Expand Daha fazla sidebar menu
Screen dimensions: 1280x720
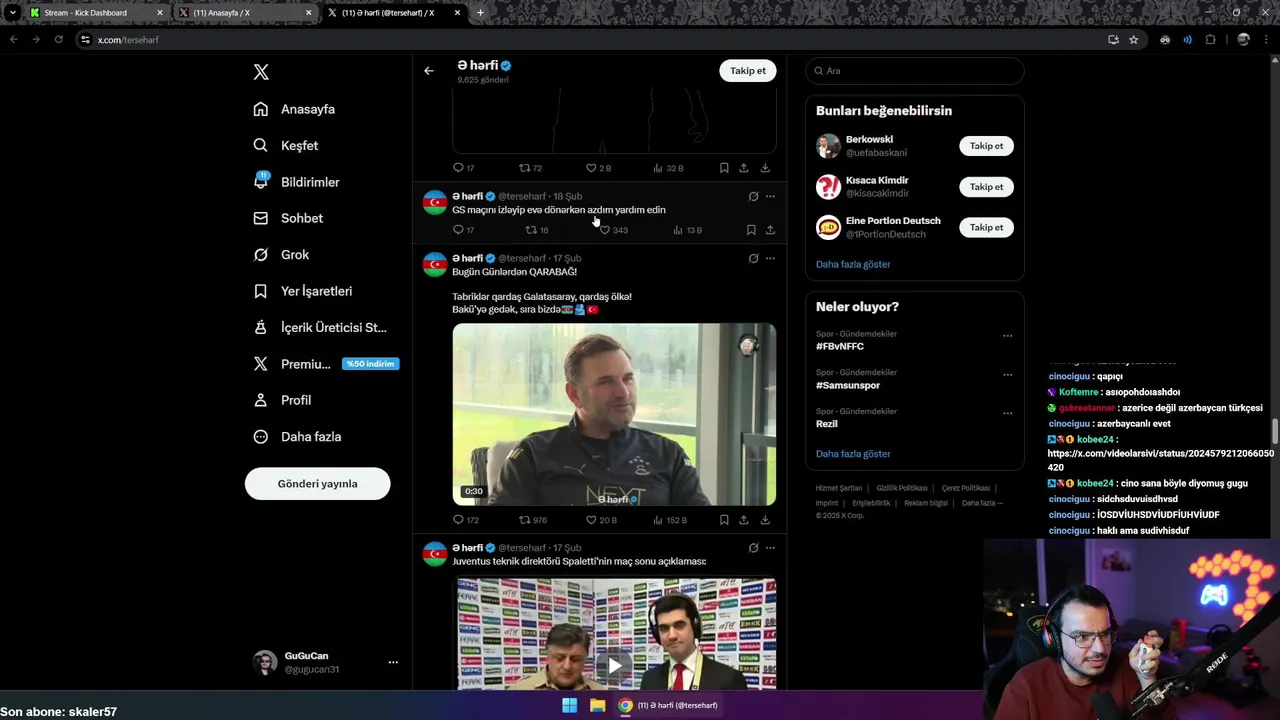[297, 436]
